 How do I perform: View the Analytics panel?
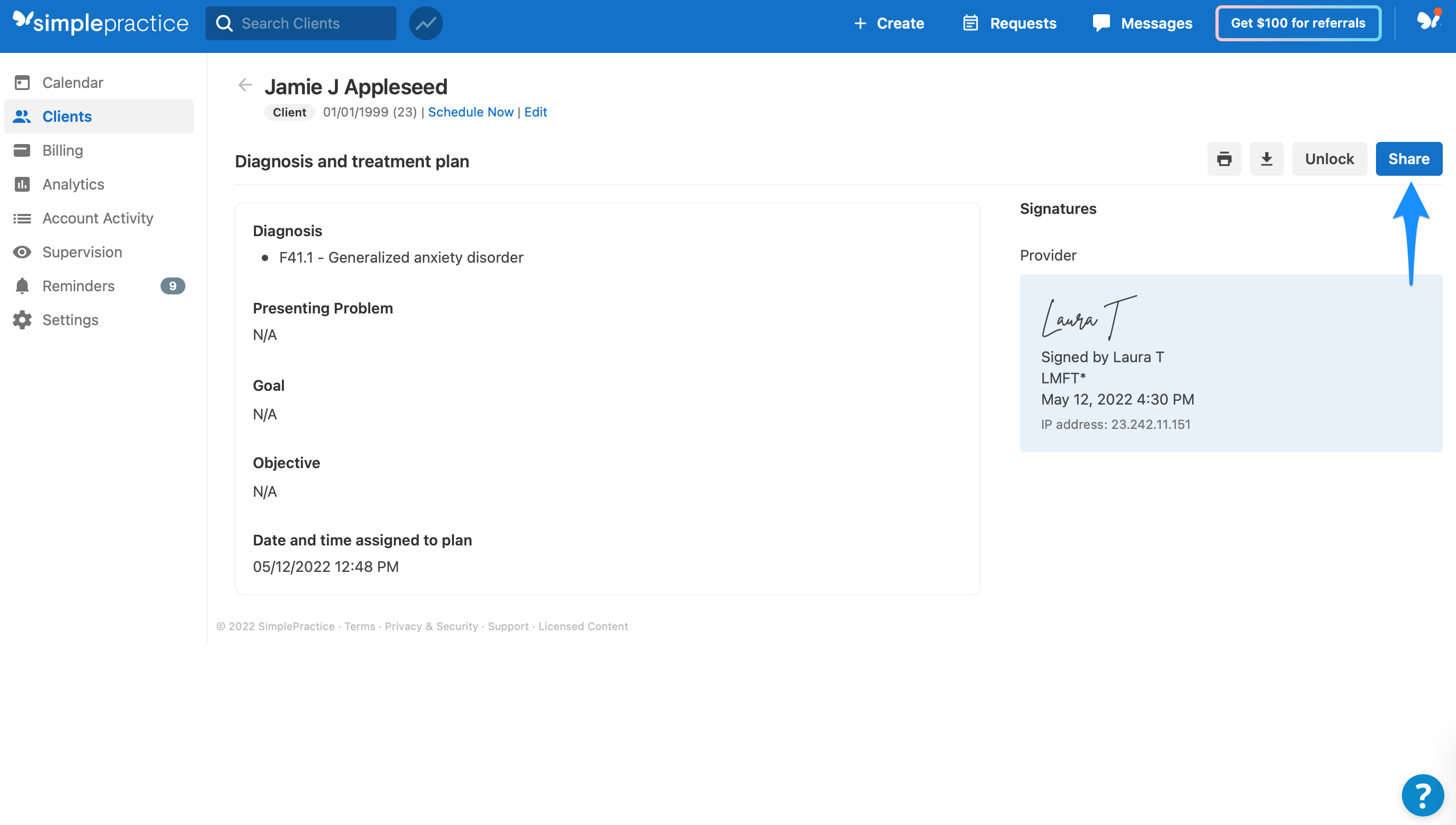73,184
